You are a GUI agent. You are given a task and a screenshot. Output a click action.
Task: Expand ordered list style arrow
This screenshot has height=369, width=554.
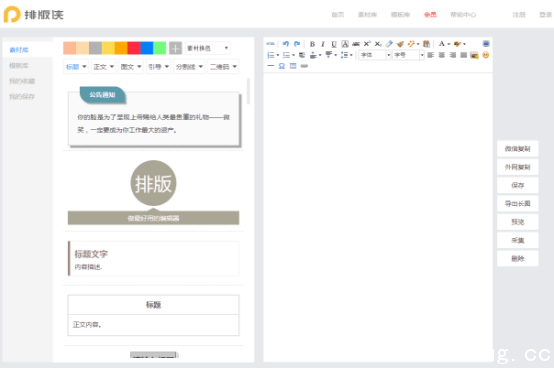(278, 55)
